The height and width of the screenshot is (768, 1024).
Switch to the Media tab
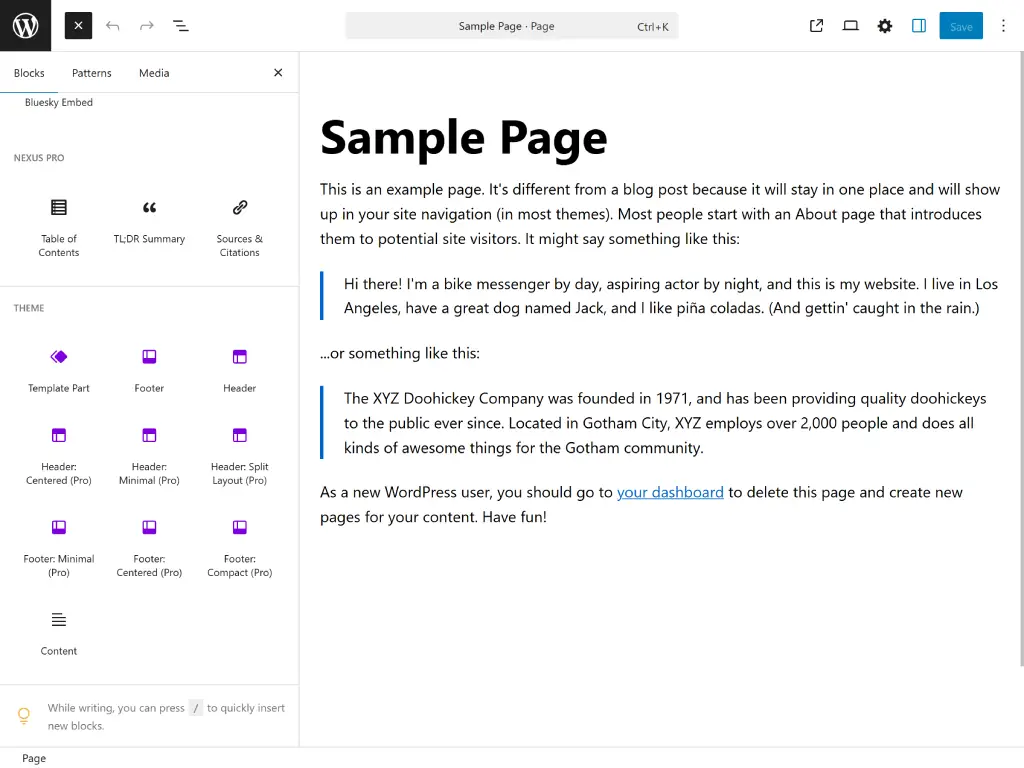tap(154, 72)
